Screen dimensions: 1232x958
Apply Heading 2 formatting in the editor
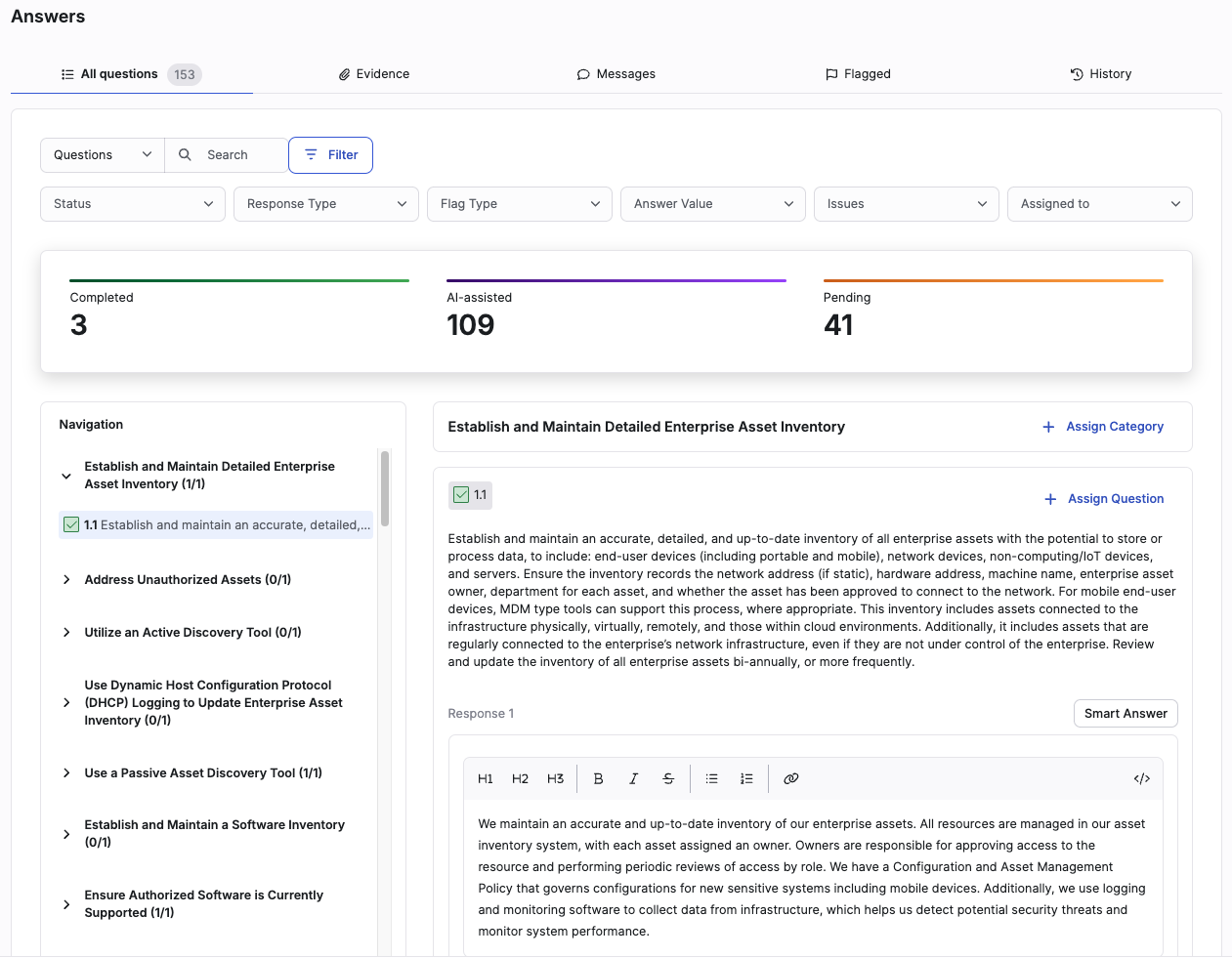coord(521,778)
